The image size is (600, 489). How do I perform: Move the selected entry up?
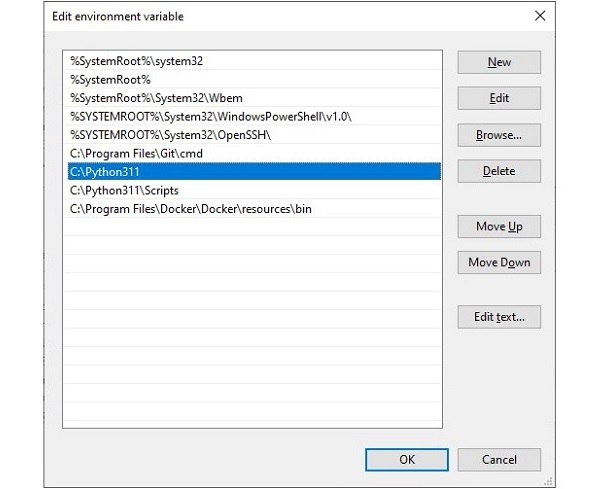(x=499, y=226)
